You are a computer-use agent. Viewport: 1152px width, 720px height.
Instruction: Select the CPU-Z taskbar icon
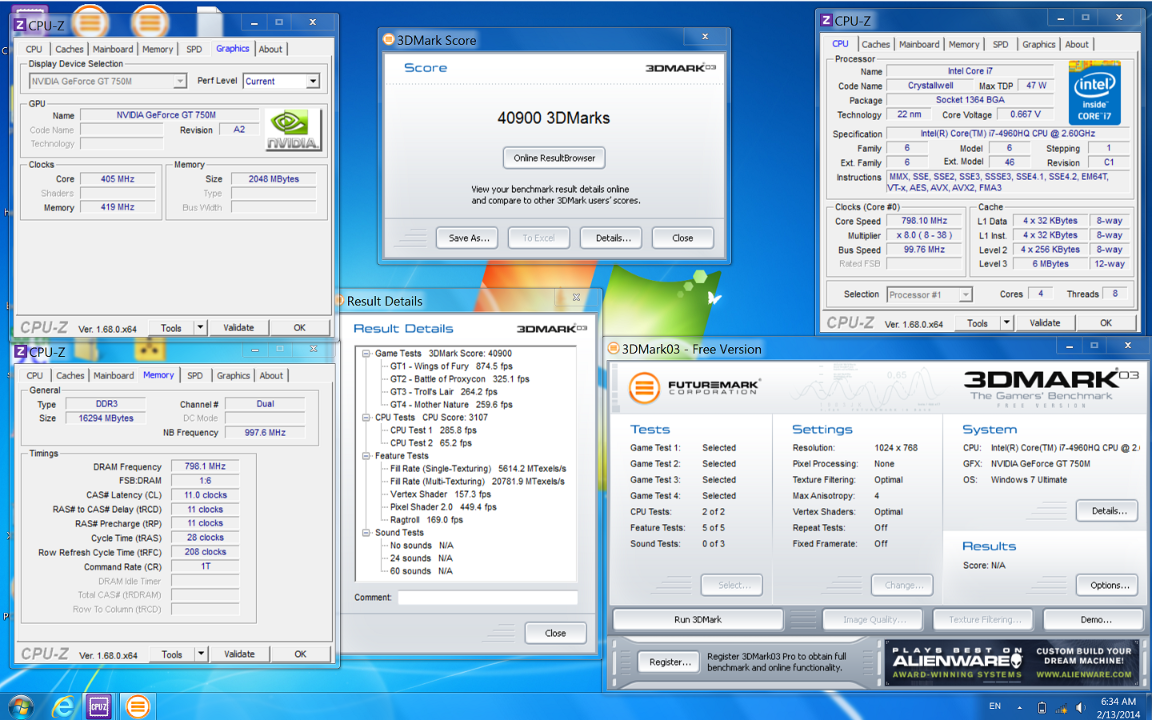click(99, 707)
